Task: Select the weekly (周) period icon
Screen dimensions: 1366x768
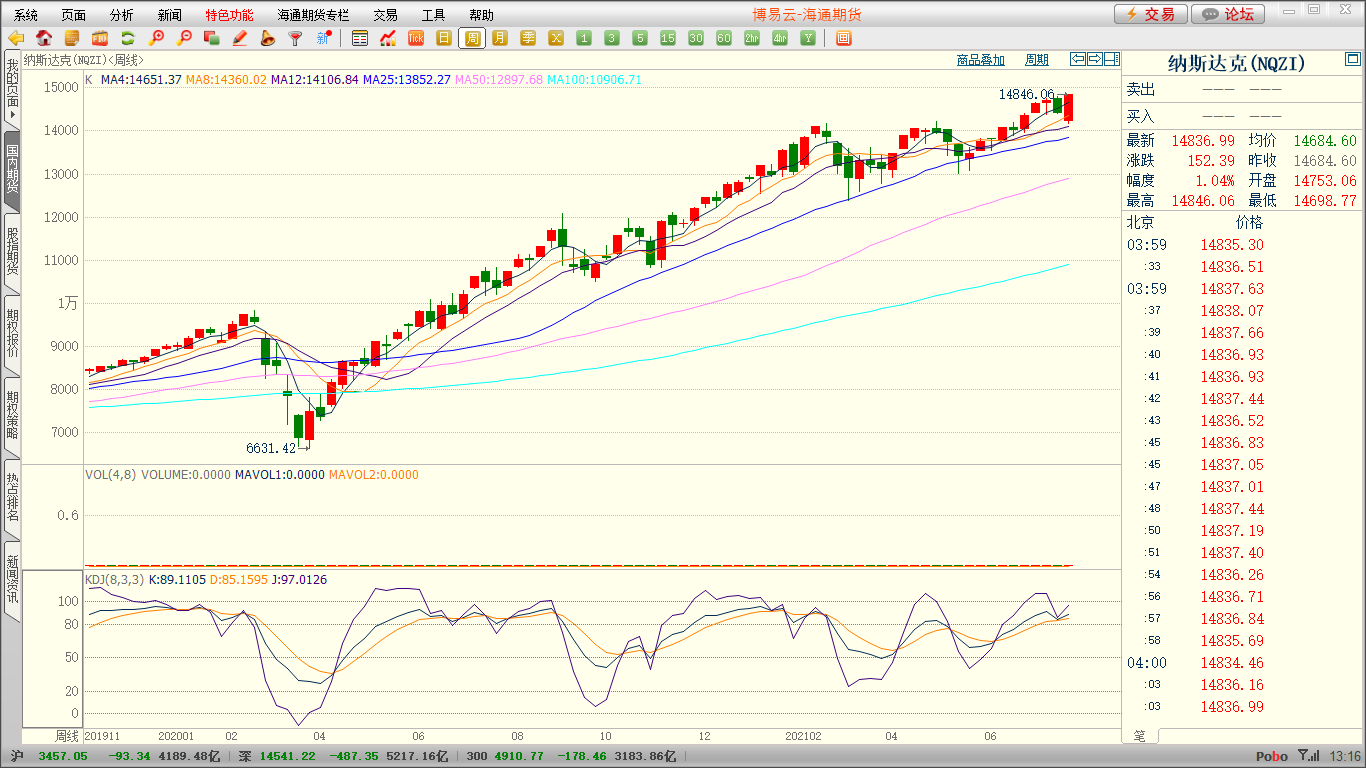Action: 472,38
